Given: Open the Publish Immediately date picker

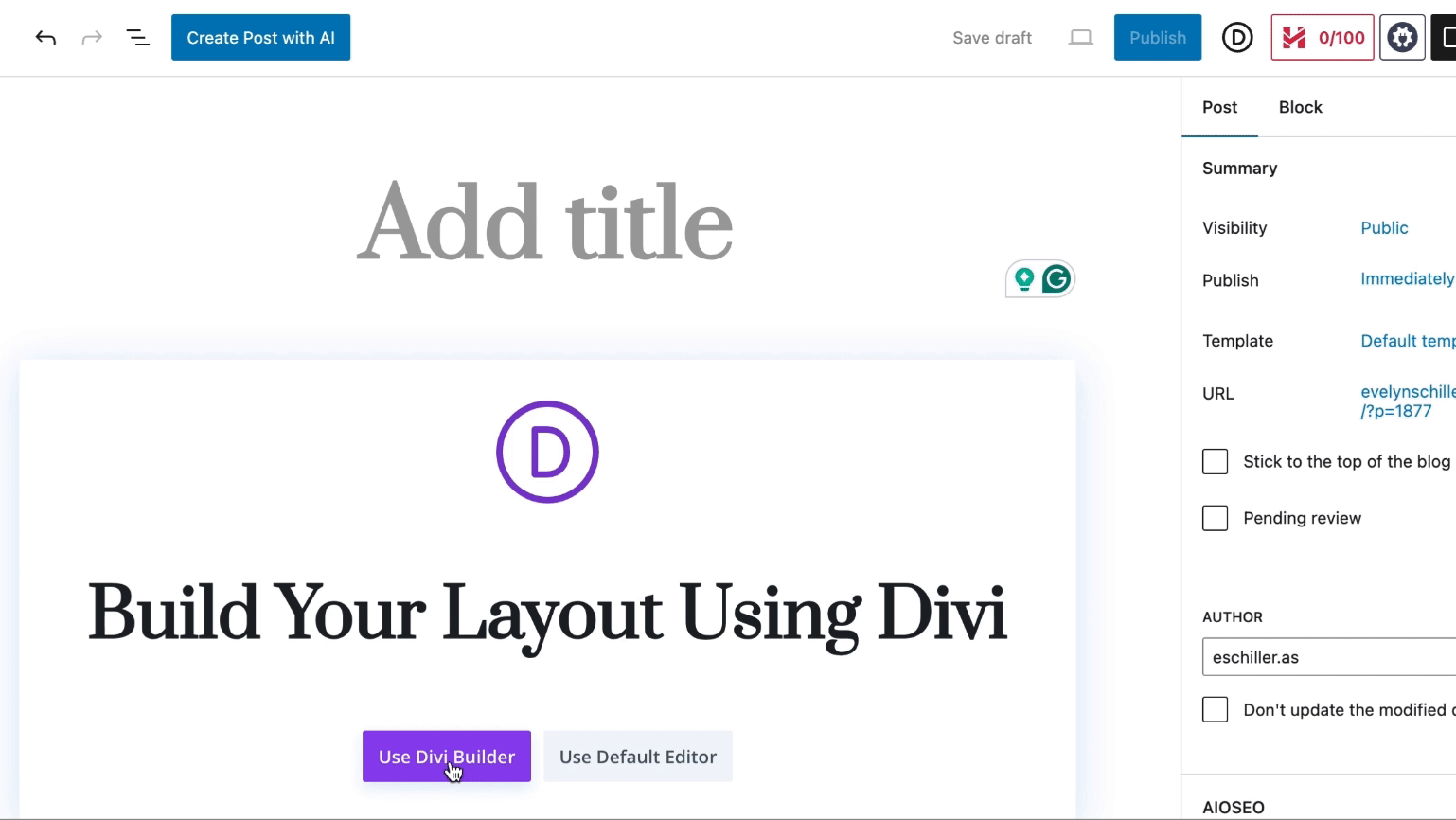Looking at the screenshot, I should (1407, 279).
